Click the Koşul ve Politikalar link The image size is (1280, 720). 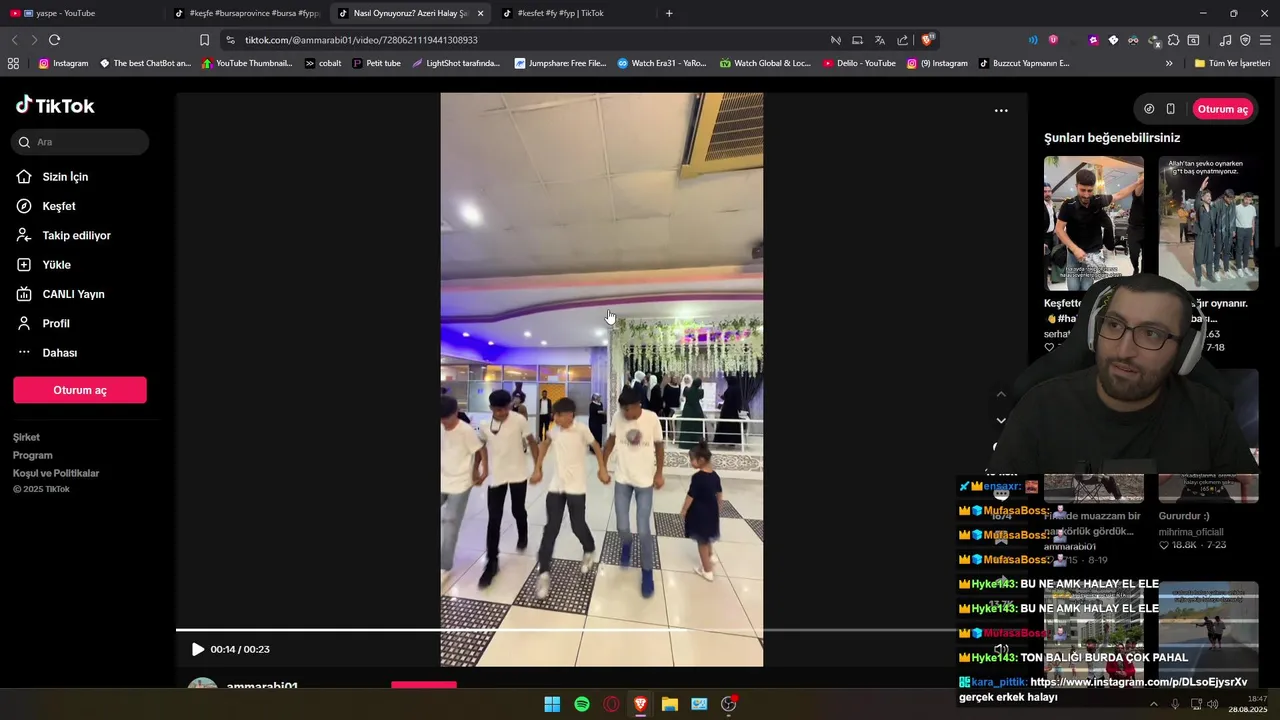pyautogui.click(x=56, y=473)
